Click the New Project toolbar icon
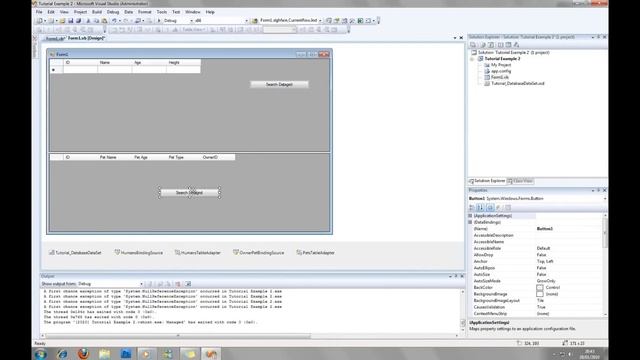This screenshot has width=640, height=360. pos(40,20)
